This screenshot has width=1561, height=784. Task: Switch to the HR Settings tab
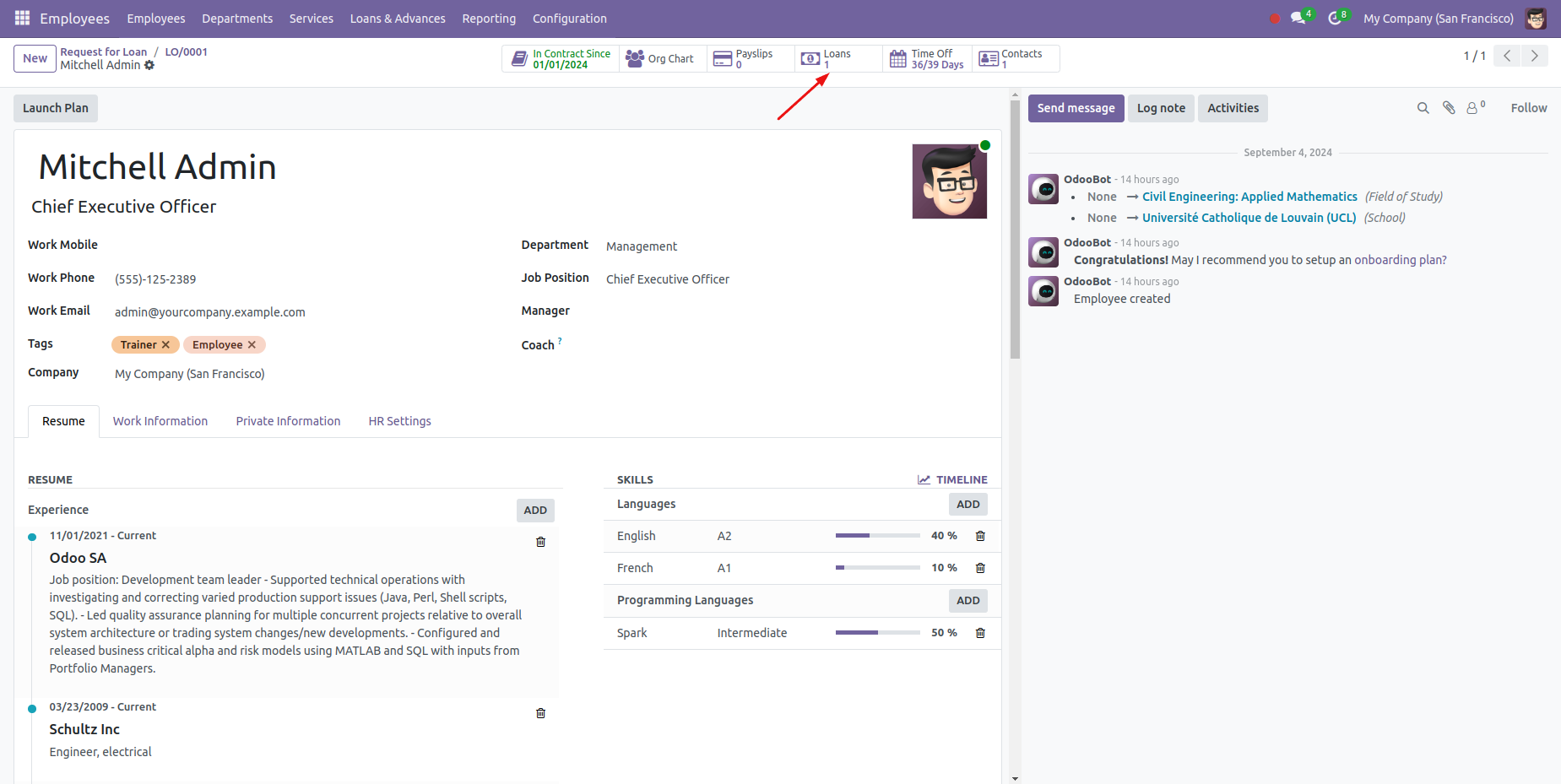[399, 421]
